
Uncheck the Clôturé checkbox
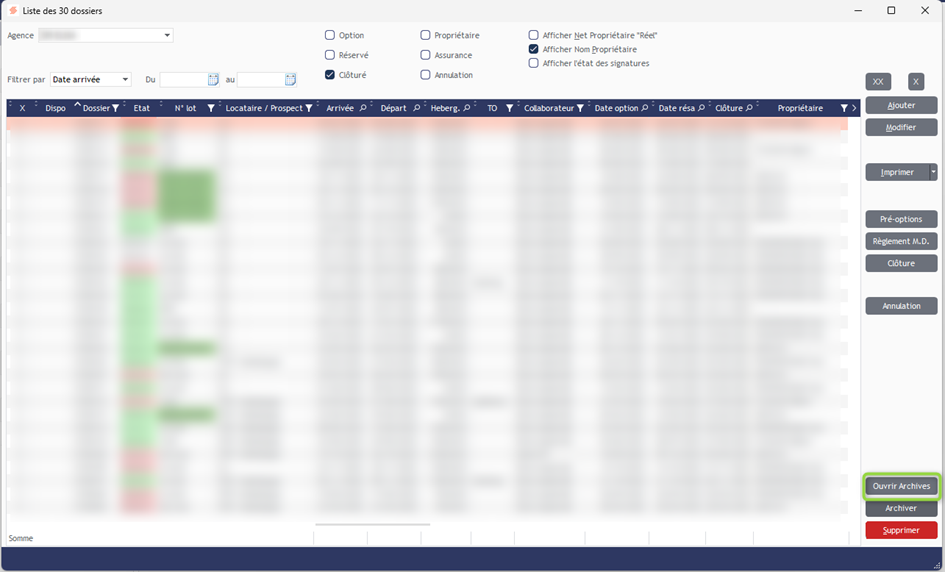(330, 75)
